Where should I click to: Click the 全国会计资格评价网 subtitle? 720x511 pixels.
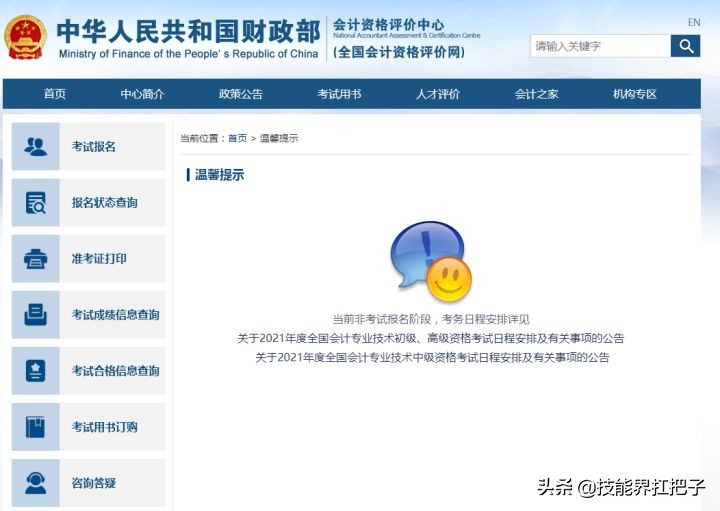tap(399, 52)
